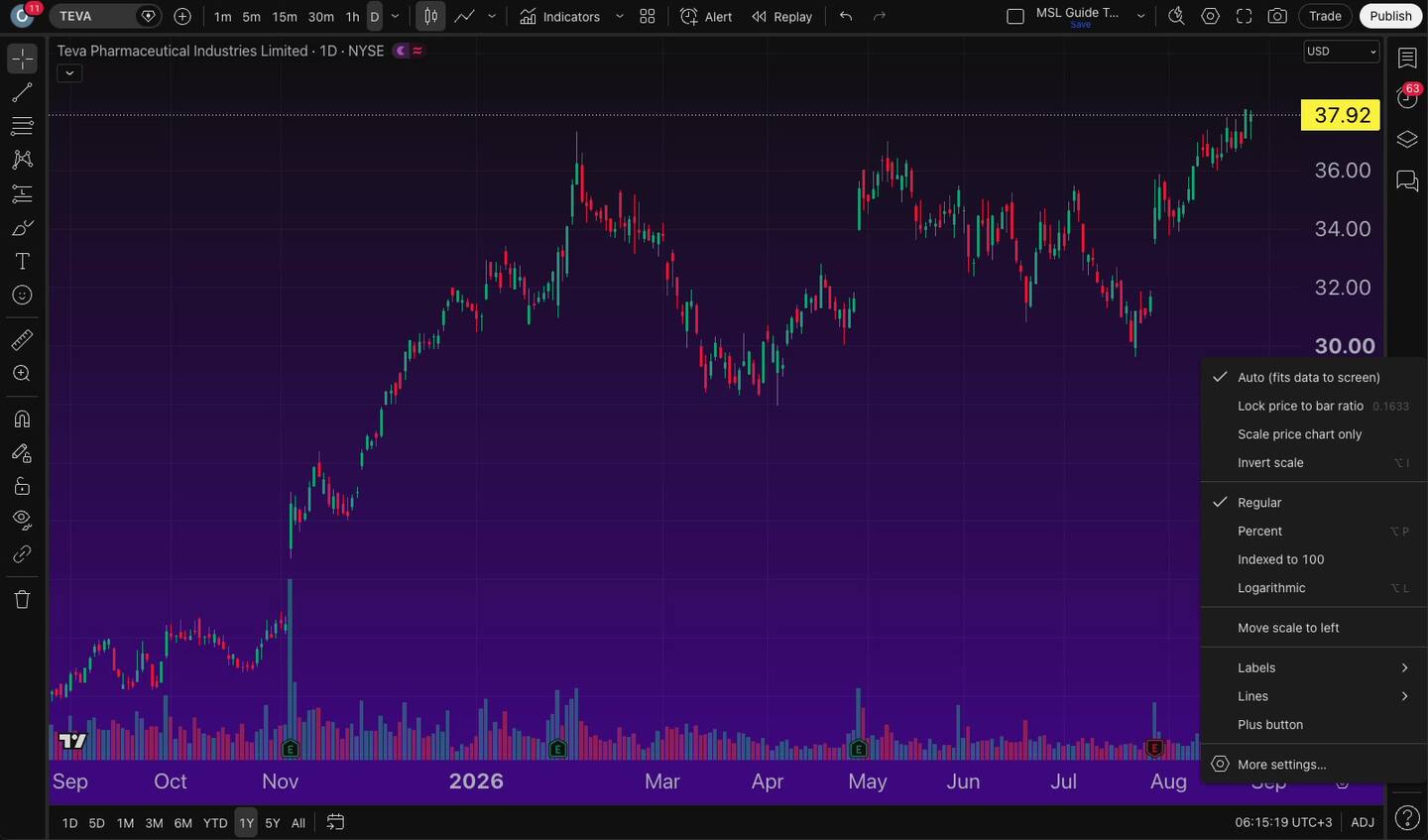Undo the last action

click(x=846, y=16)
